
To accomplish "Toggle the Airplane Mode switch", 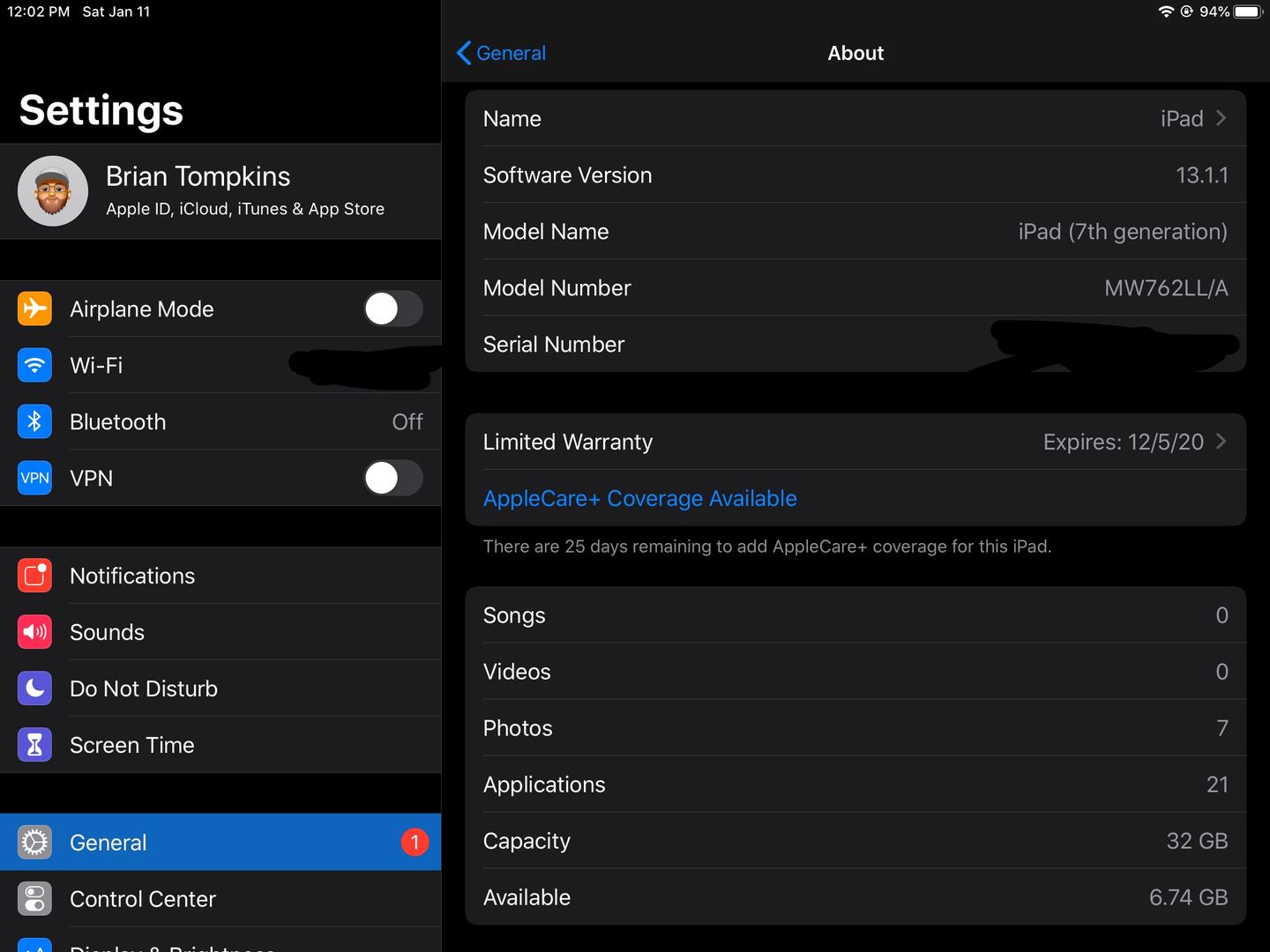I will 393,309.
